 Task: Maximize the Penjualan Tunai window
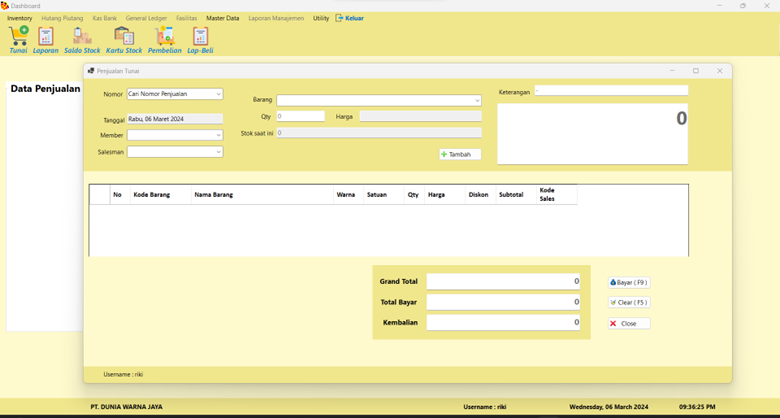point(696,71)
